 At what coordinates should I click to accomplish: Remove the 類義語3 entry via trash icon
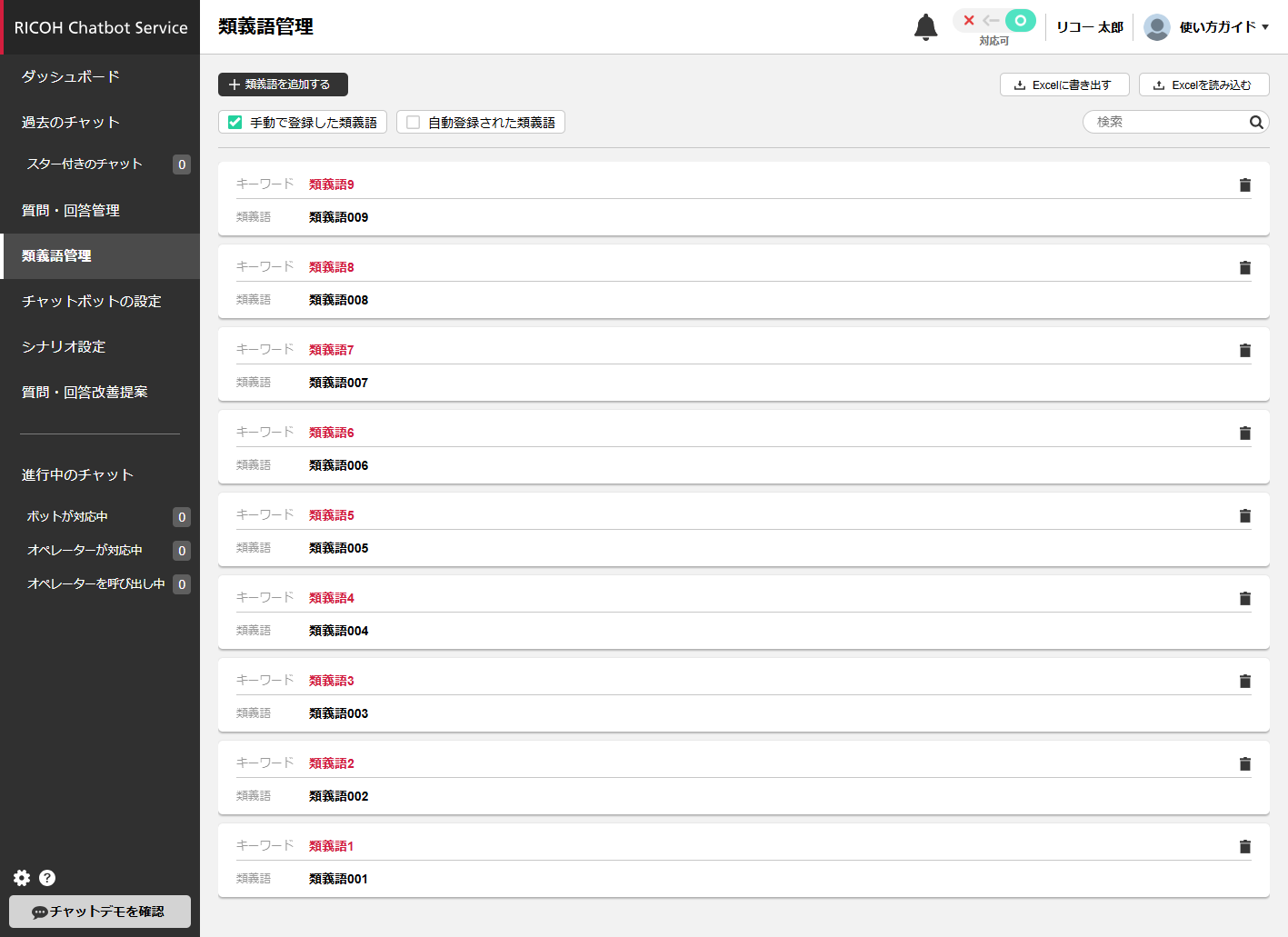coord(1244,681)
